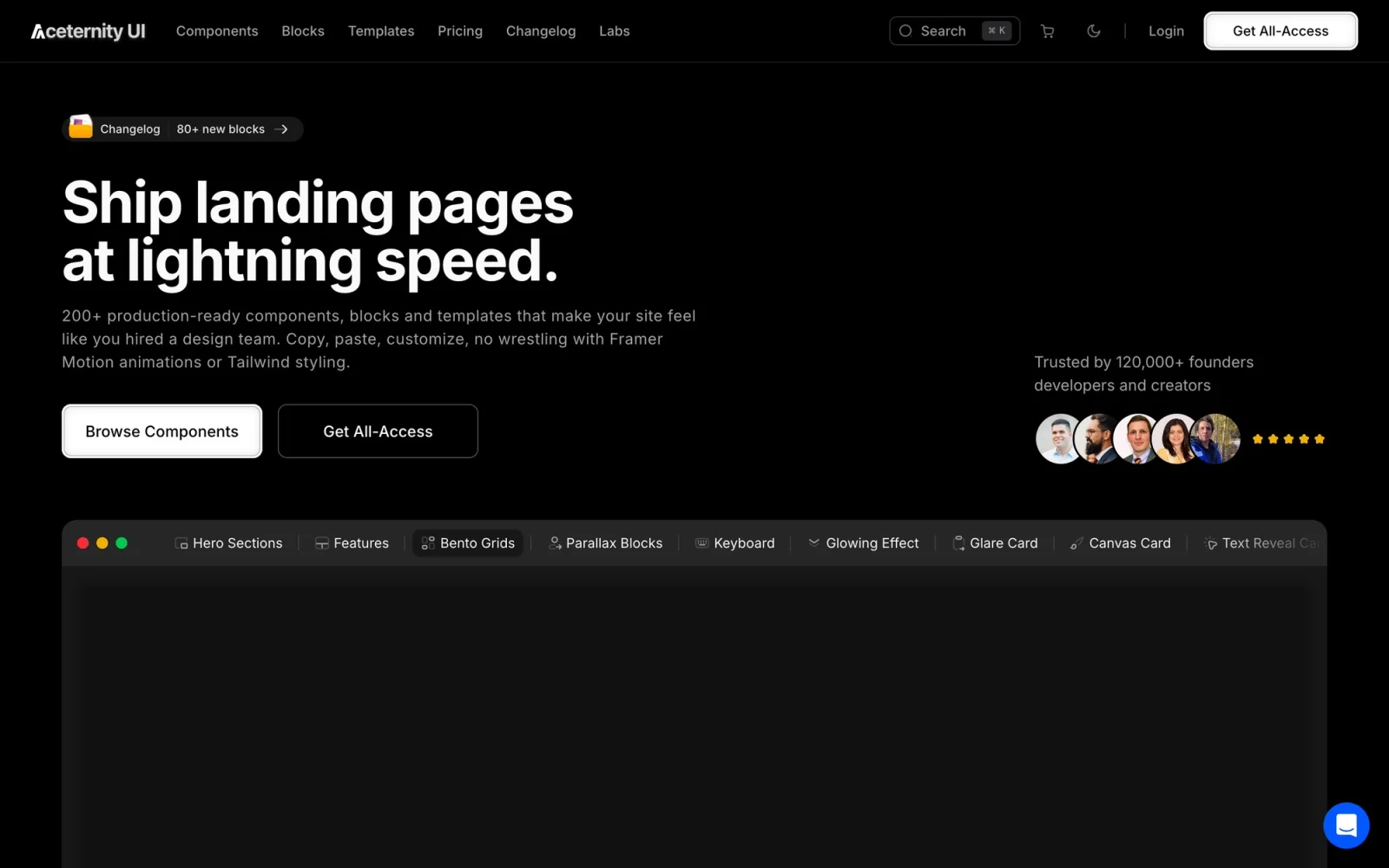1389x868 pixels.
Task: Click the Canvas Card tab icon
Action: 1076,543
